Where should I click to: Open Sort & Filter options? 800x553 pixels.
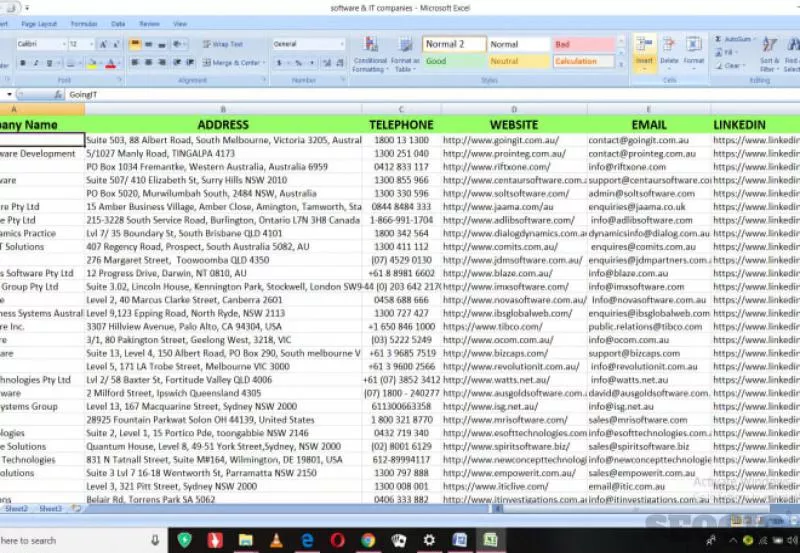(x=769, y=54)
